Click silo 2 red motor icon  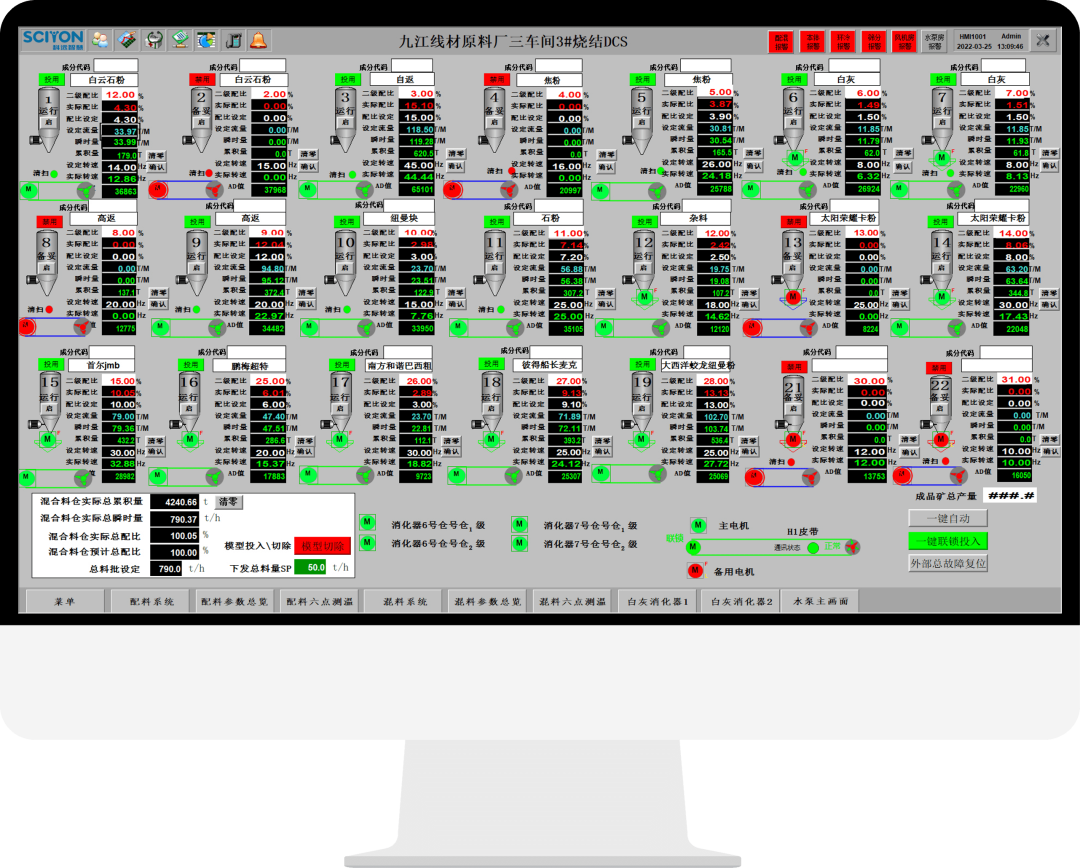tap(157, 188)
